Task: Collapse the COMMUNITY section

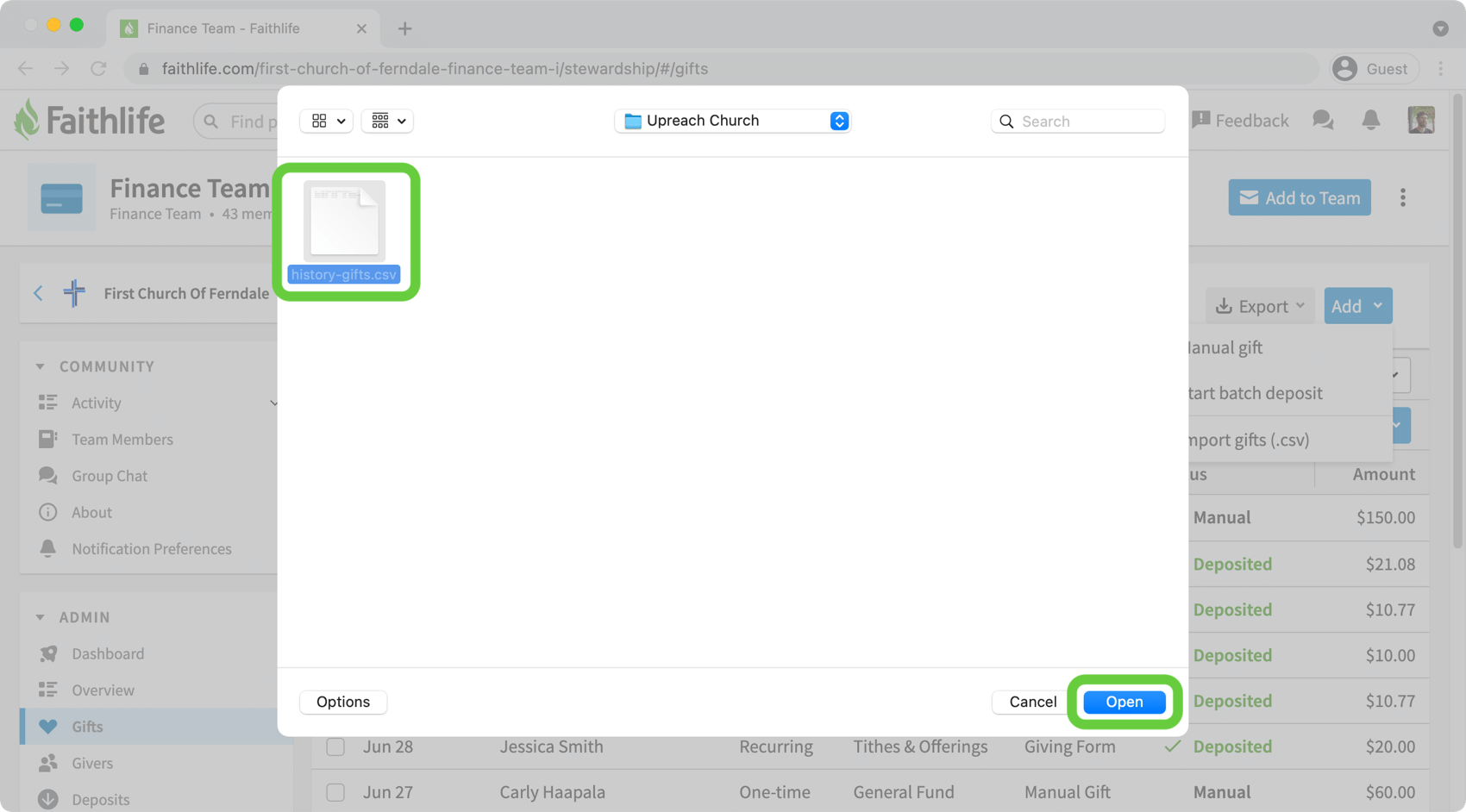Action: [x=41, y=366]
